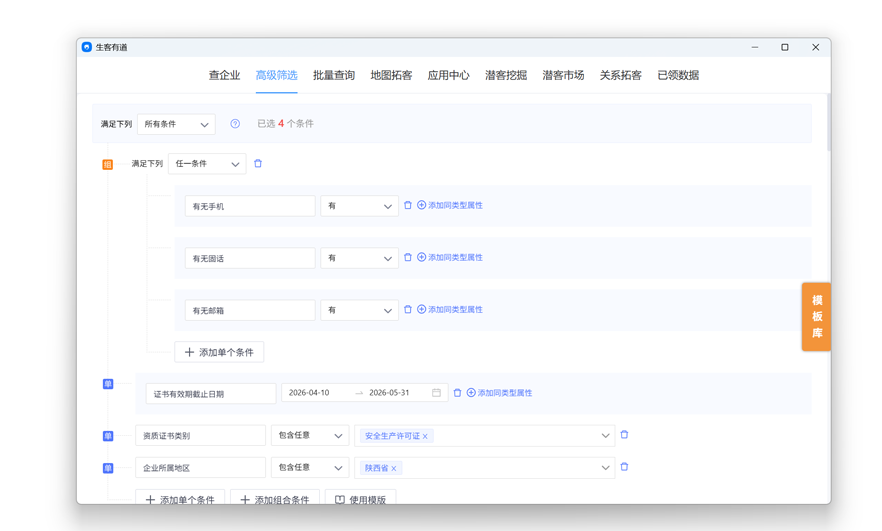882x531 pixels.
Task: Delete the 有无邮箱 condition row
Action: pyautogui.click(x=408, y=309)
